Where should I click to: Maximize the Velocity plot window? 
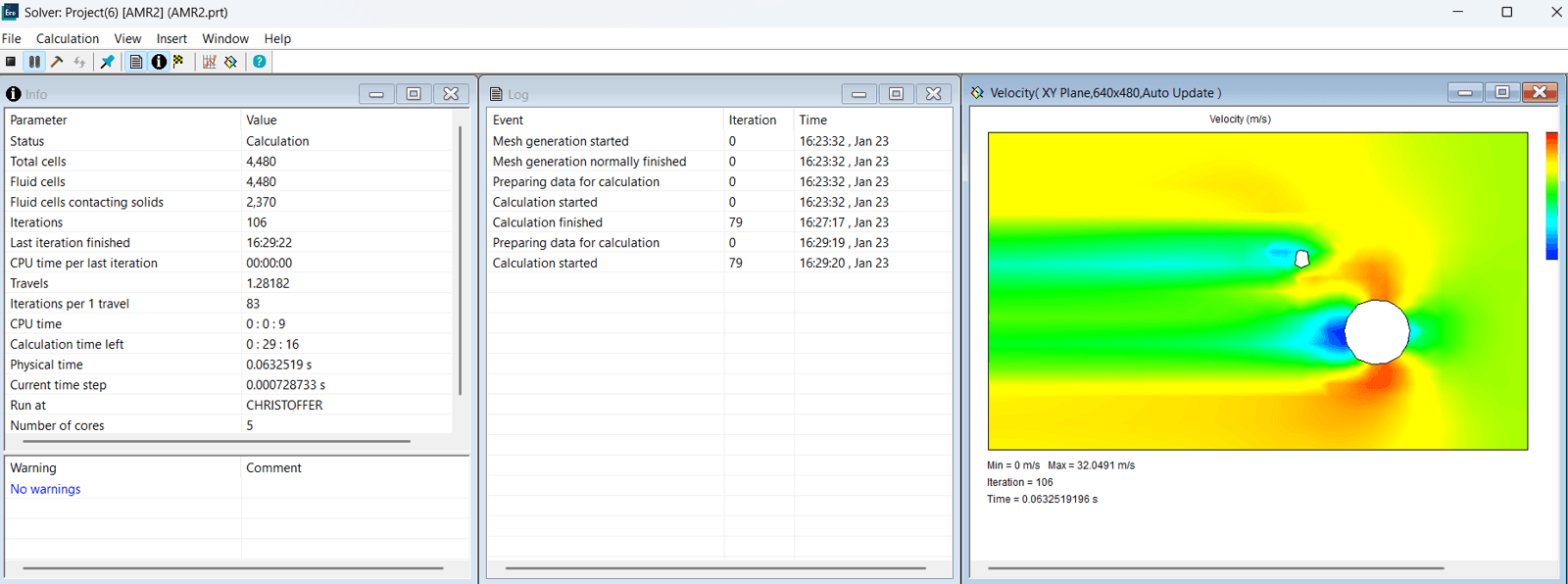pyautogui.click(x=1502, y=92)
